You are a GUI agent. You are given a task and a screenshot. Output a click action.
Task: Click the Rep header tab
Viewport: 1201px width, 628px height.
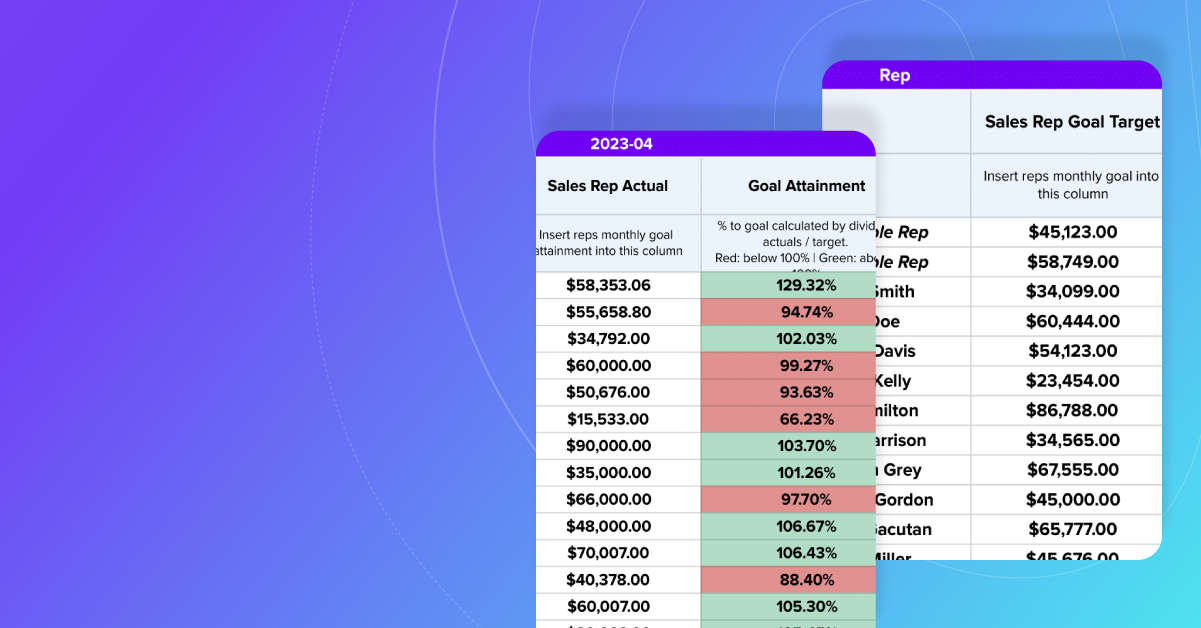[894, 76]
